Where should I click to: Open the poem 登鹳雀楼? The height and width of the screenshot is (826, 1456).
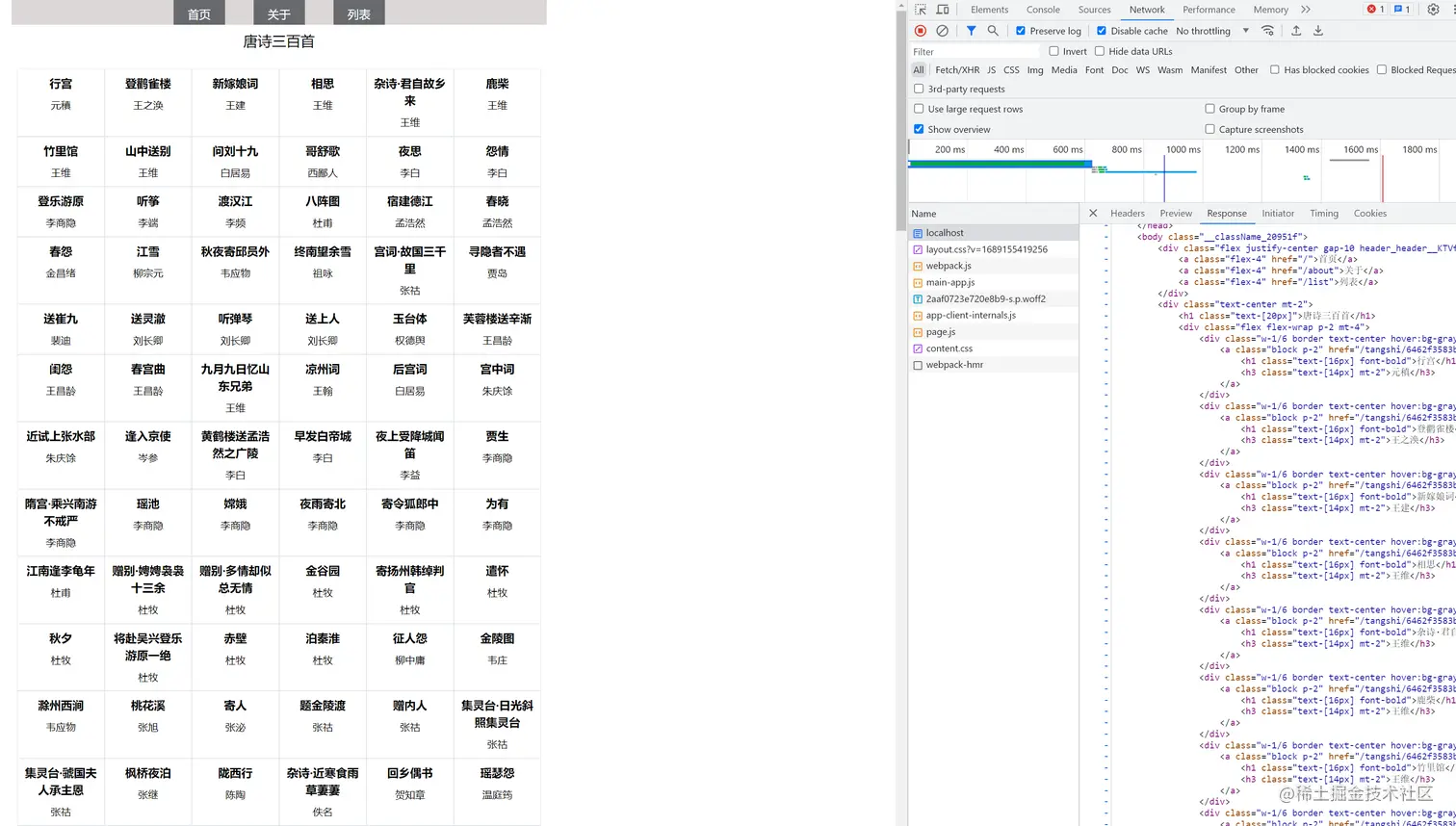tap(148, 84)
